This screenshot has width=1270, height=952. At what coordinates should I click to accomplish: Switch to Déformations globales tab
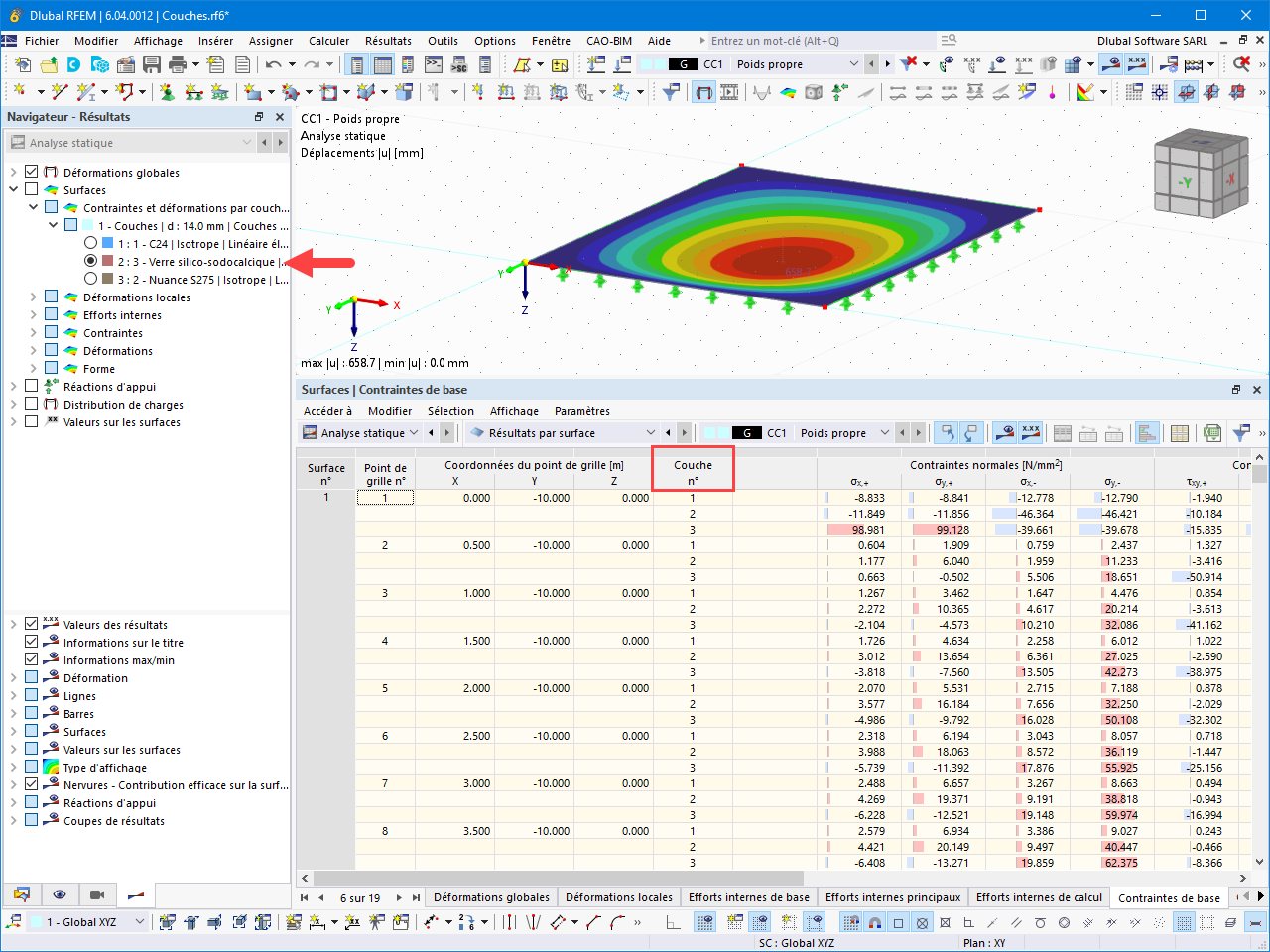[491, 898]
